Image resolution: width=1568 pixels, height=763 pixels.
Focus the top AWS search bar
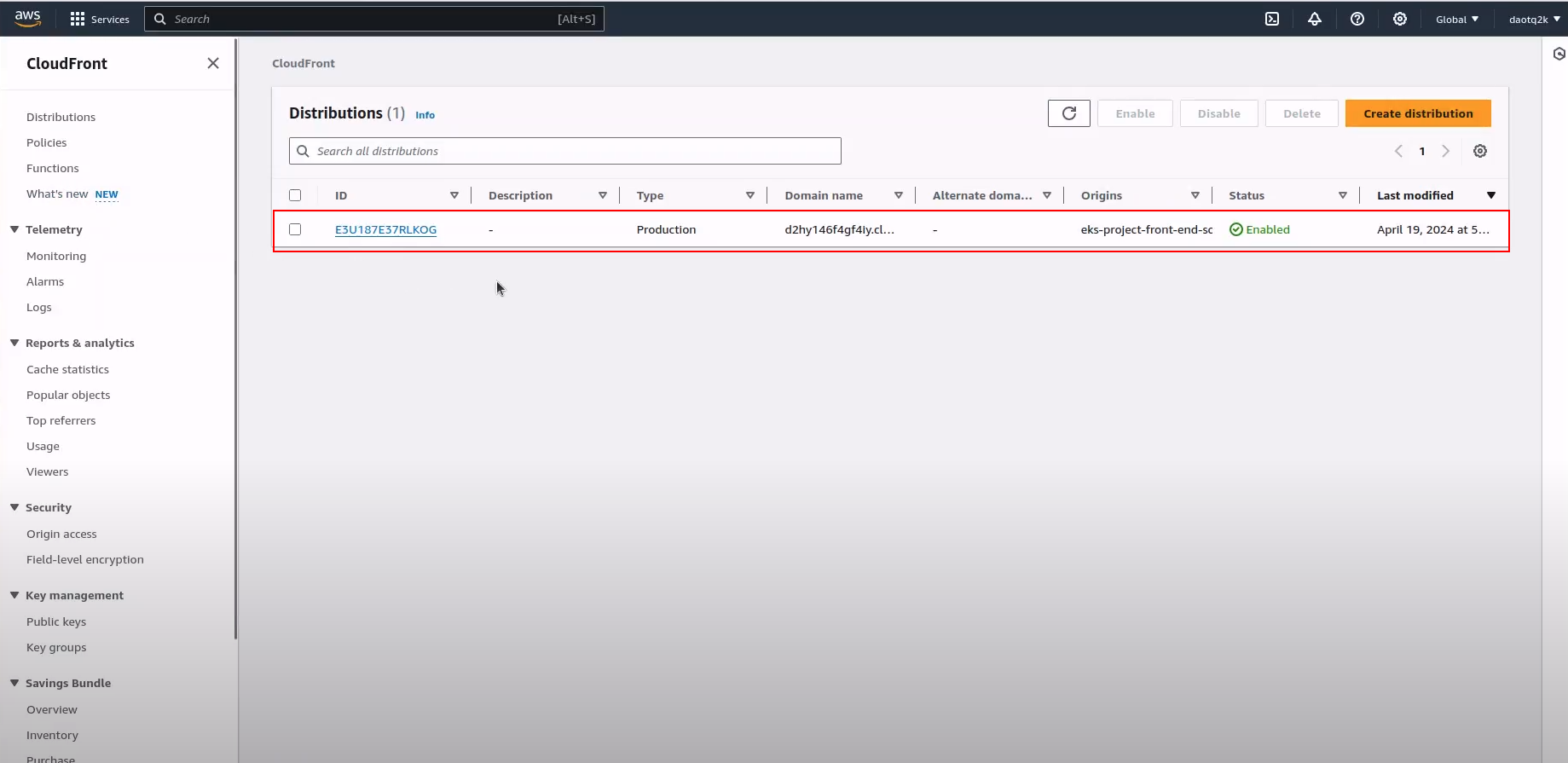click(374, 19)
